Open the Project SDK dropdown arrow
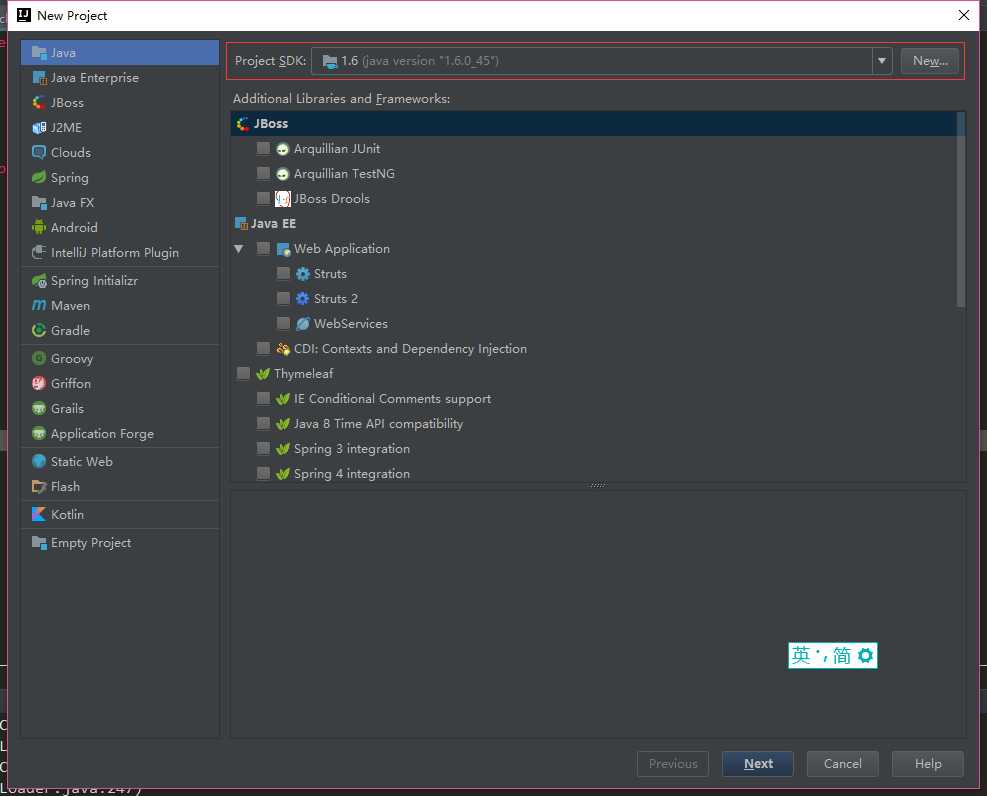Screen dimensions: 987x796 tap(882, 61)
